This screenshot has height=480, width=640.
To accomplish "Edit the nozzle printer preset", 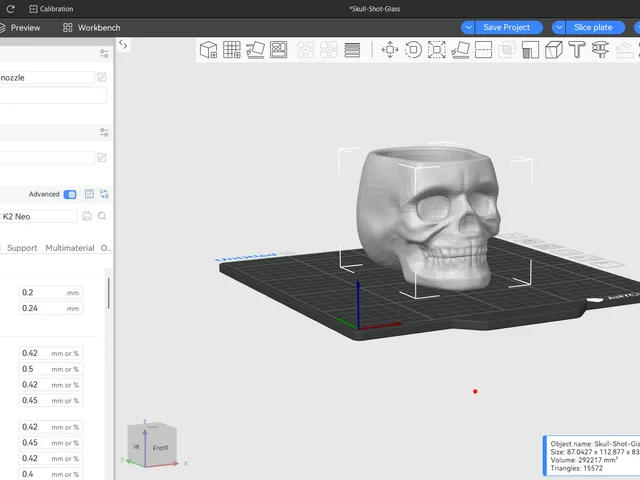I will [x=102, y=77].
